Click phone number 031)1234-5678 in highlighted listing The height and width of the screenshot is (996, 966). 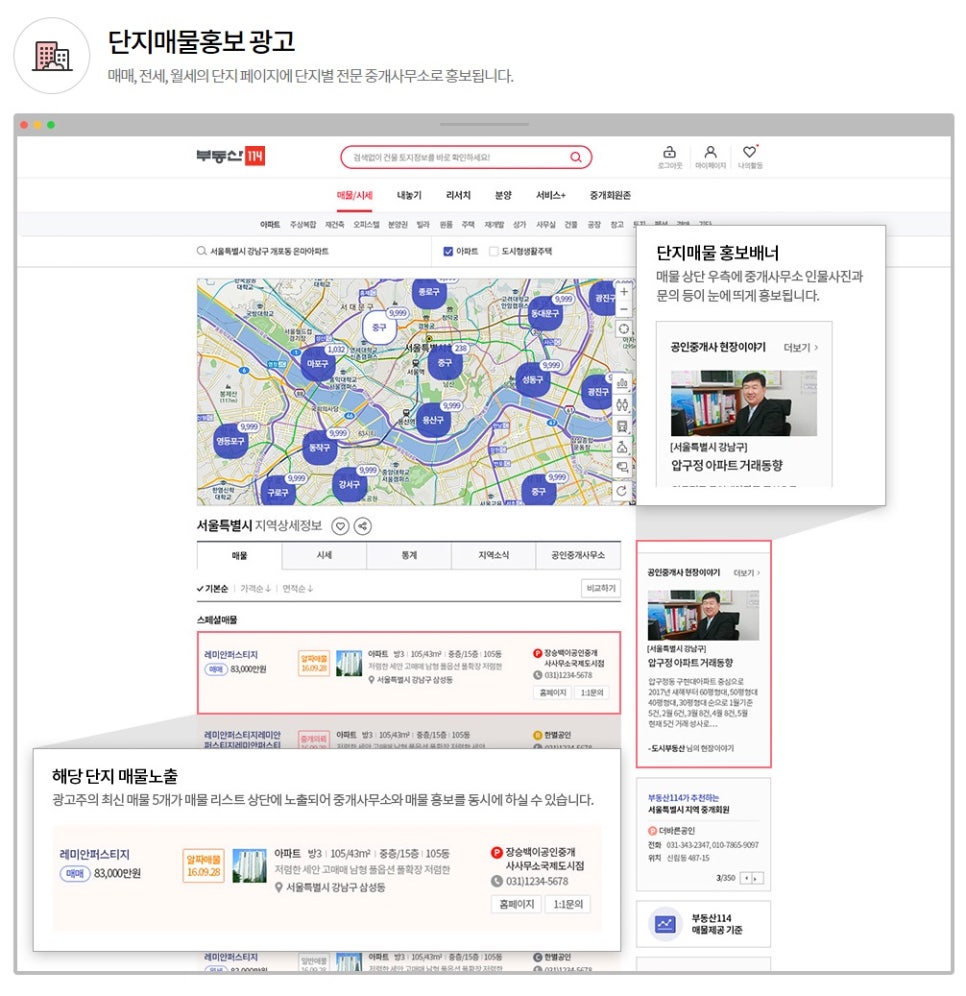click(568, 675)
